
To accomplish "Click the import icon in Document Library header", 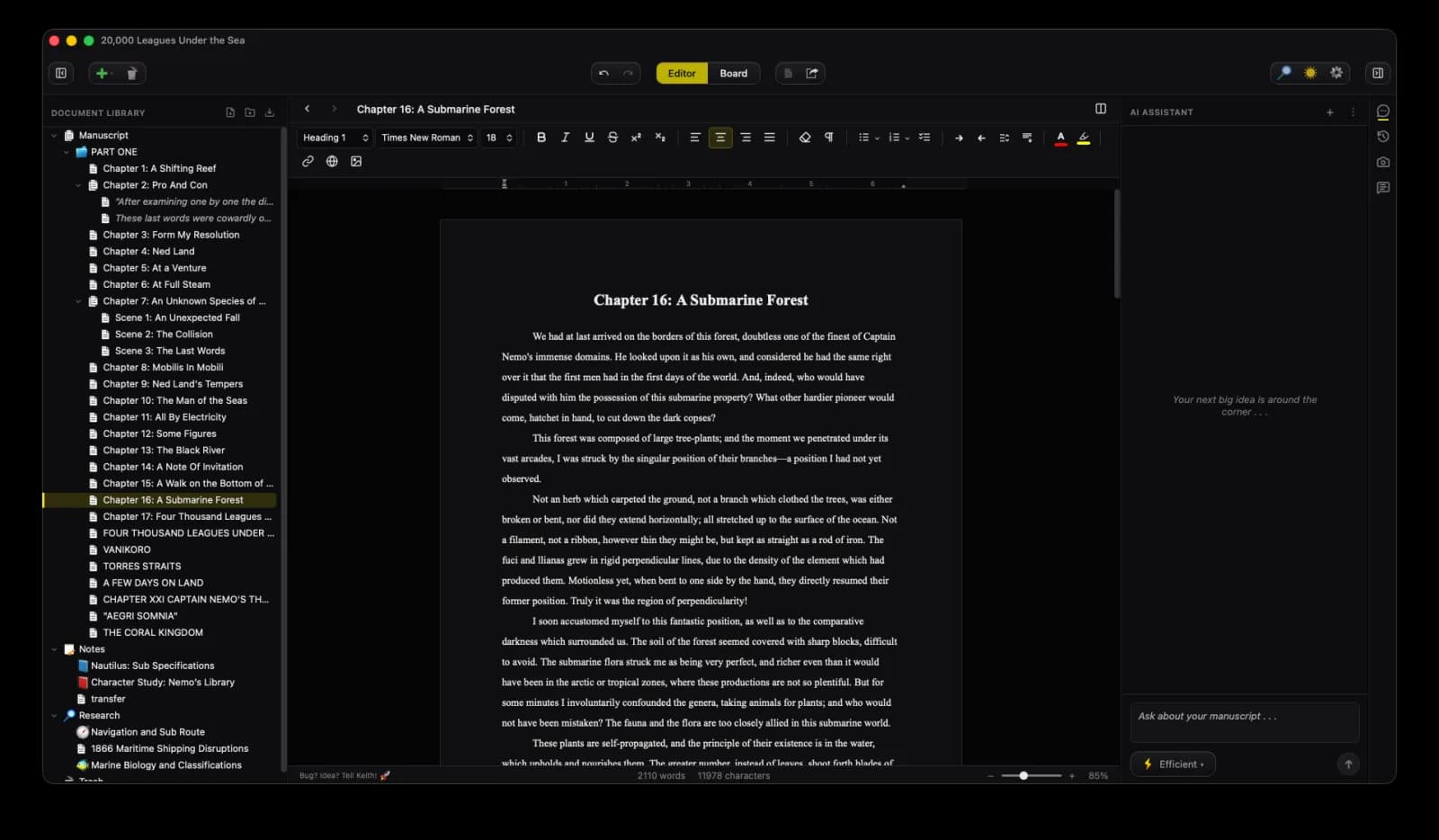I will [270, 112].
